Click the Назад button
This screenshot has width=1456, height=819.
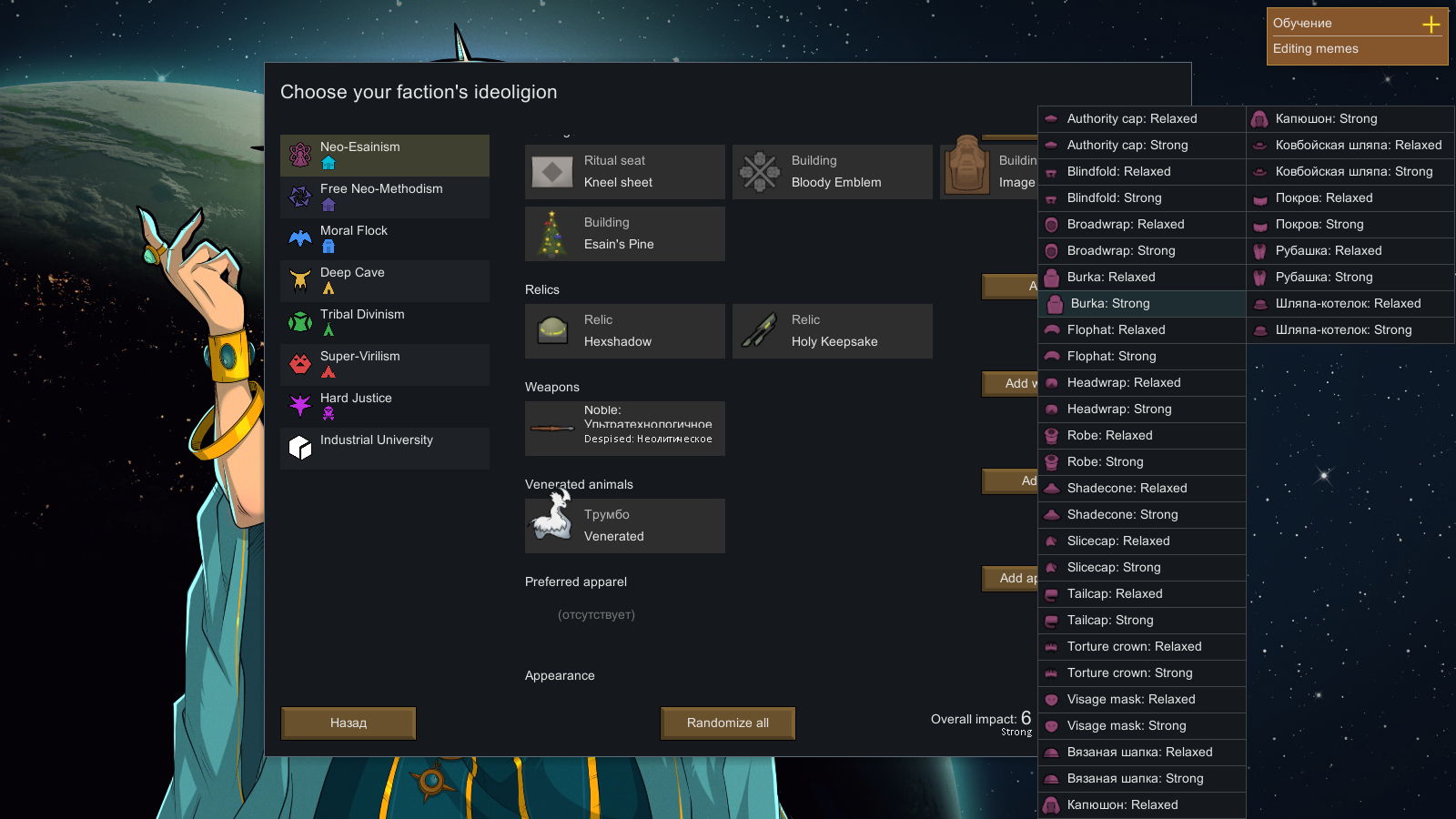349,723
